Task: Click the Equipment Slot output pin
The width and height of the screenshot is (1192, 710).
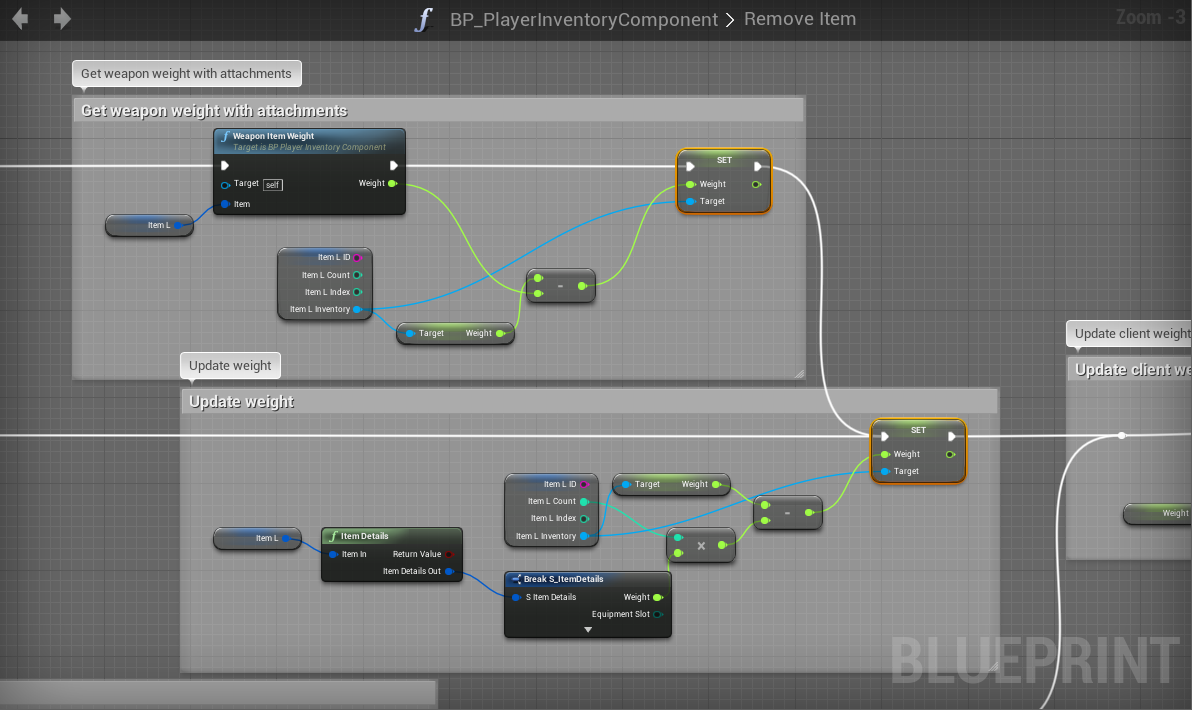Action: tap(657, 614)
